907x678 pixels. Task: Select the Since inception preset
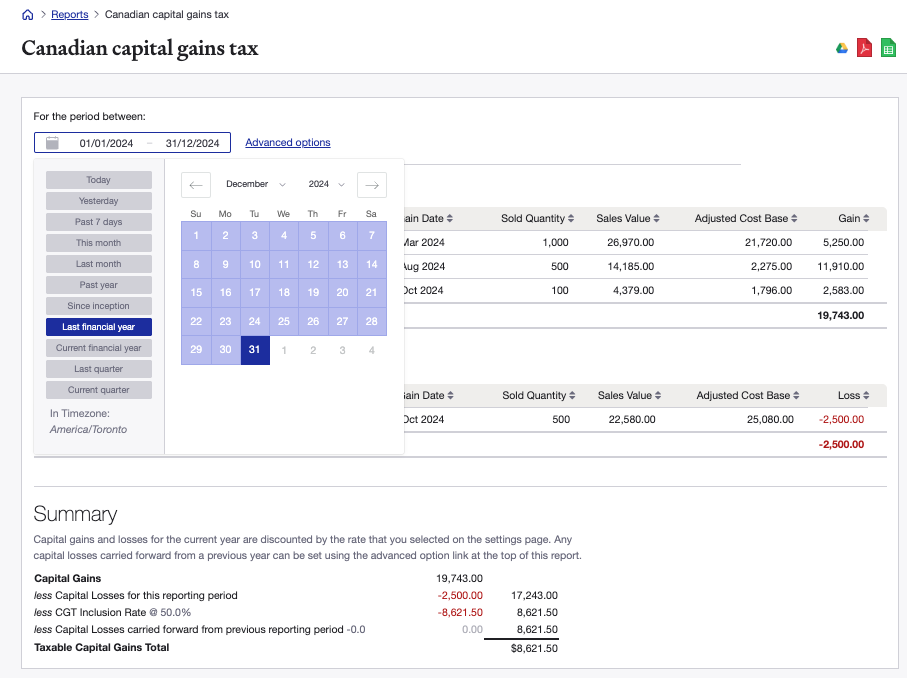click(x=99, y=306)
